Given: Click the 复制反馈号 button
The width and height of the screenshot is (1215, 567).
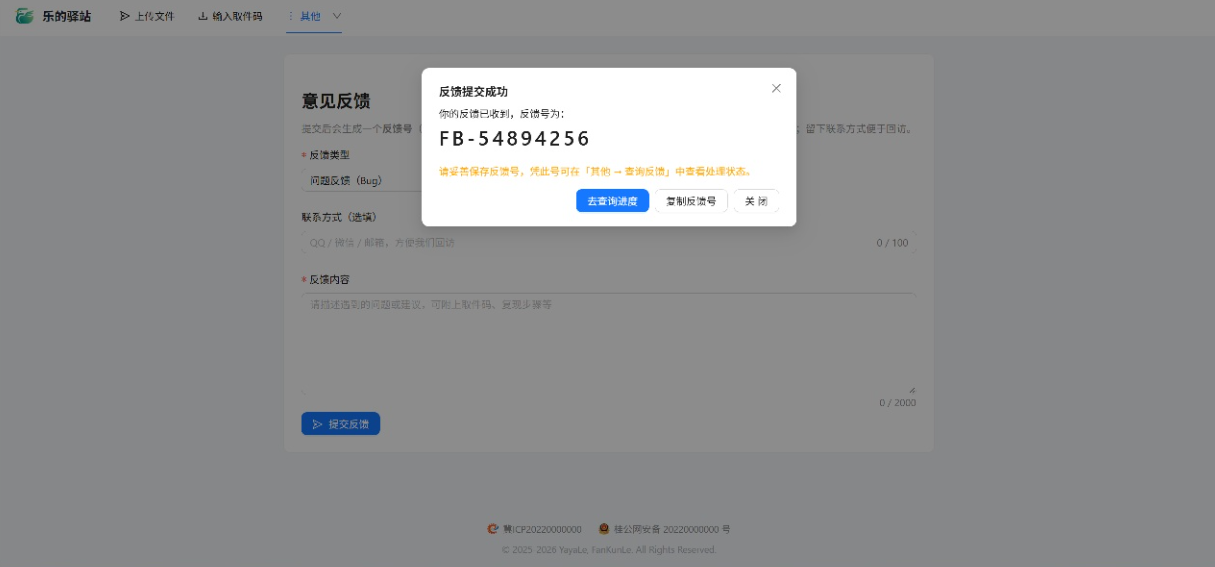Looking at the screenshot, I should 691,201.
